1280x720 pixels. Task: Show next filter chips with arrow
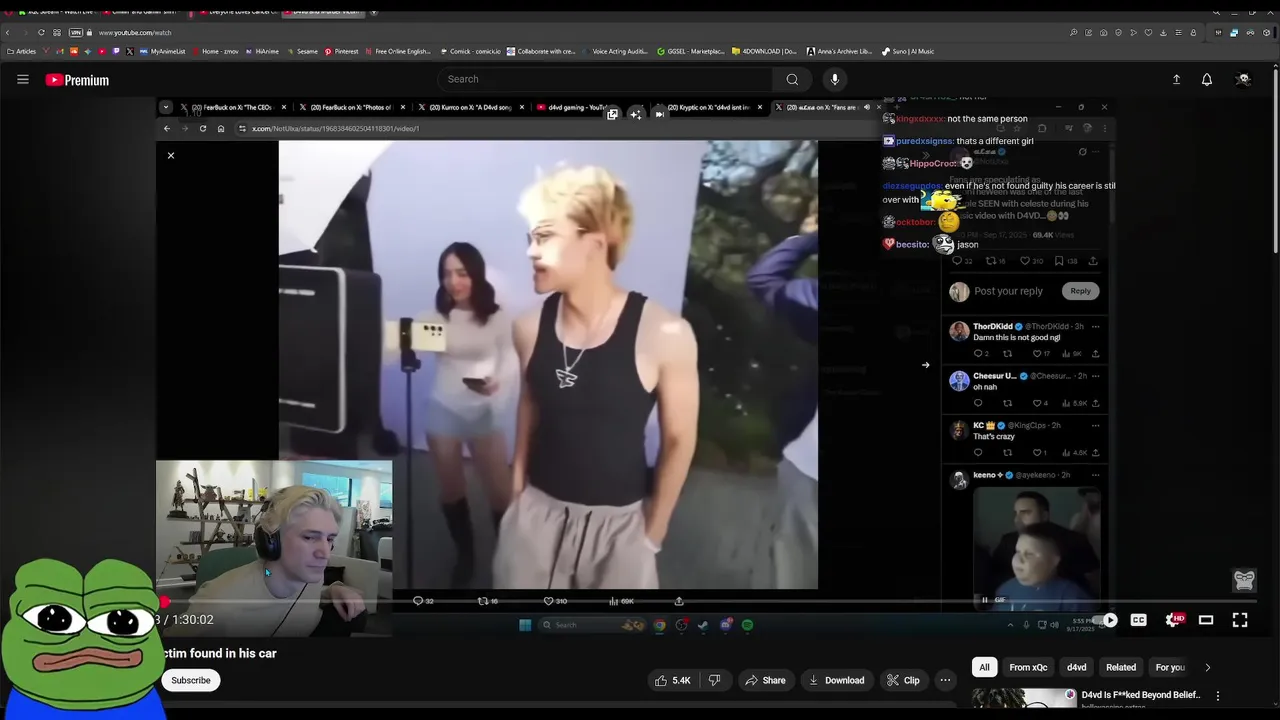point(1207,667)
